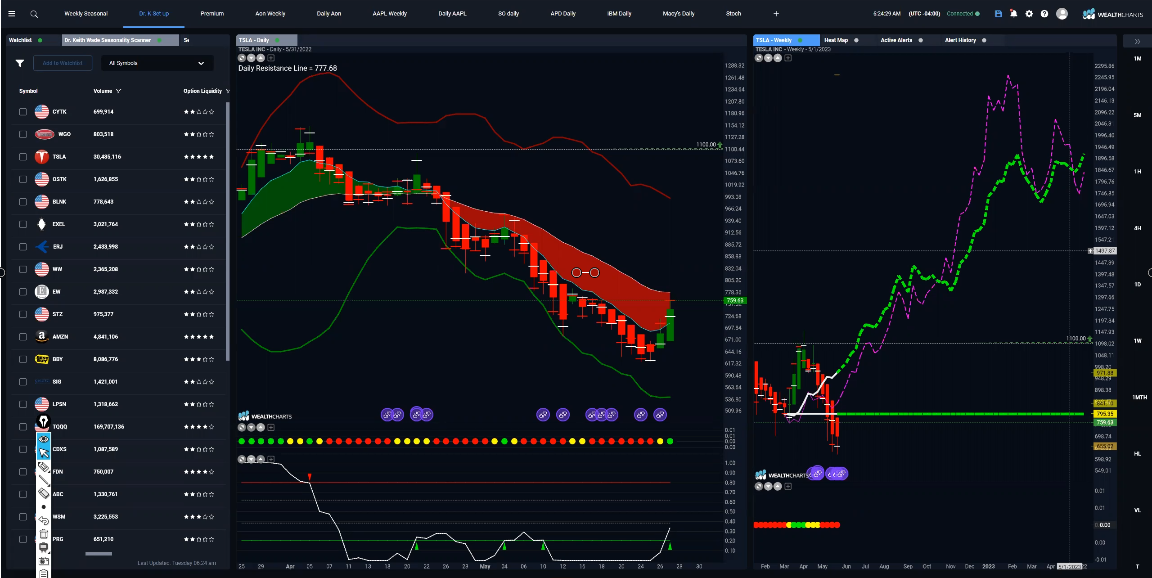Click the nib logo atop annotation toolbar
This screenshot has width=1152, height=578.
43,422
